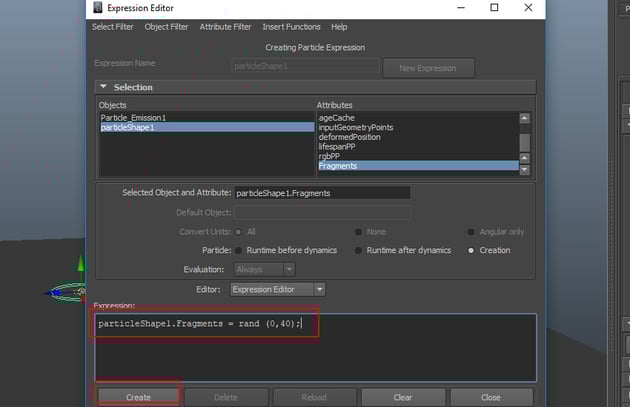Open the Editor dropdown list
Image resolution: width=630 pixels, height=407 pixels.
(278, 289)
